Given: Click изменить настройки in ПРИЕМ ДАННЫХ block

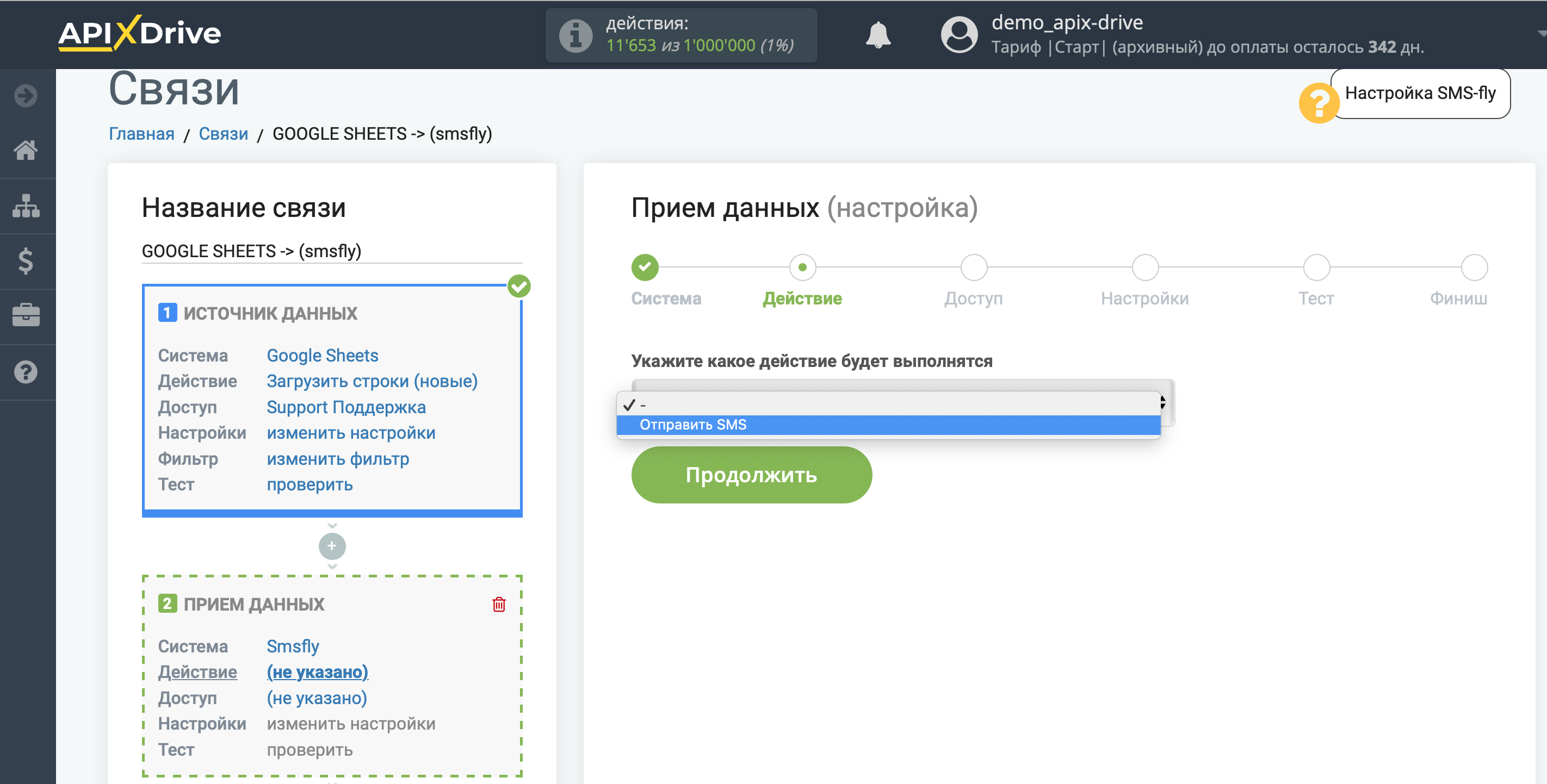Looking at the screenshot, I should (x=351, y=723).
